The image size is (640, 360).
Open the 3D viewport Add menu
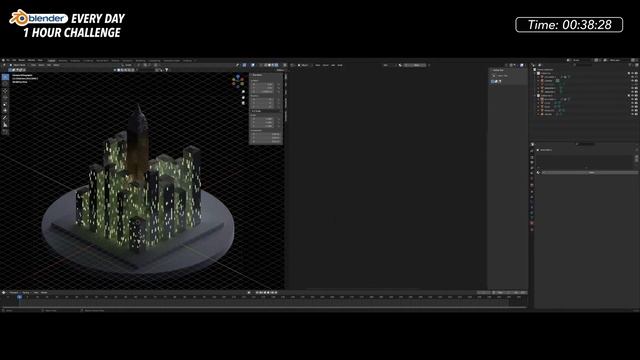click(49, 65)
